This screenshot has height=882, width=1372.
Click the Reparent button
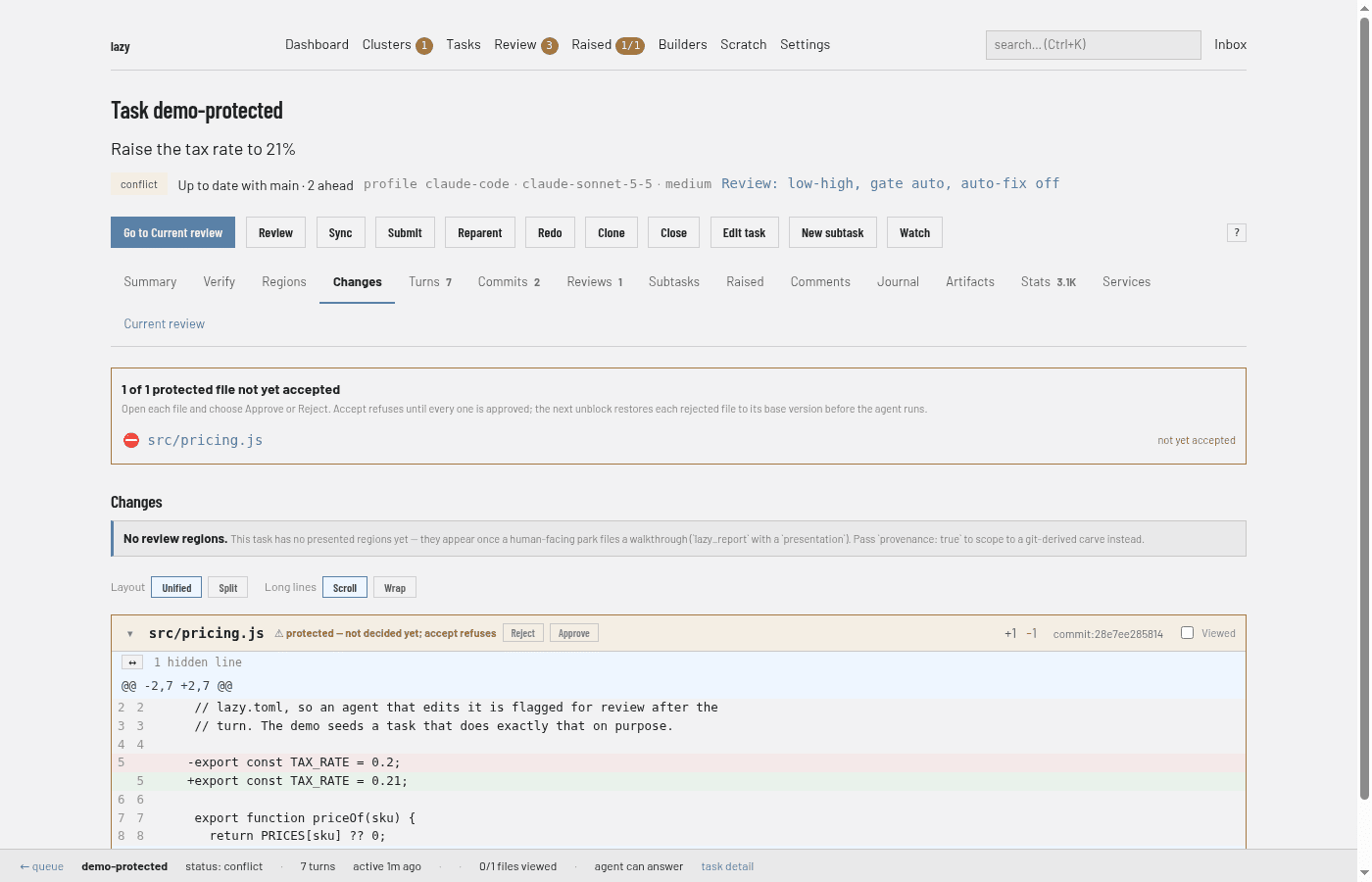point(480,232)
